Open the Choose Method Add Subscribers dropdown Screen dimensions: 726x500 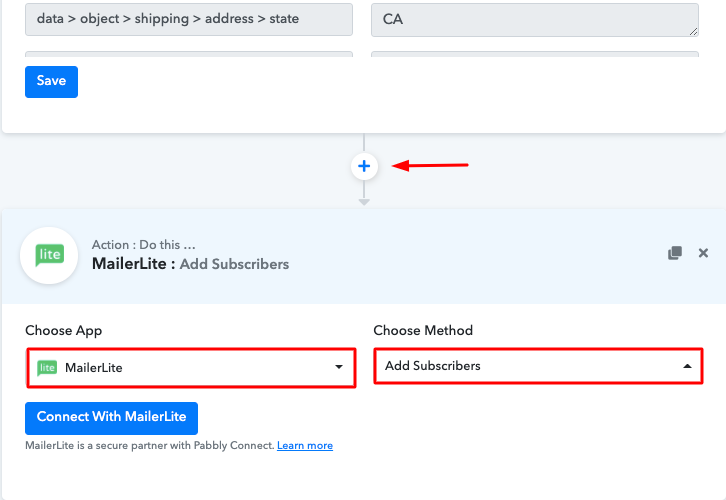pyautogui.click(x=538, y=366)
